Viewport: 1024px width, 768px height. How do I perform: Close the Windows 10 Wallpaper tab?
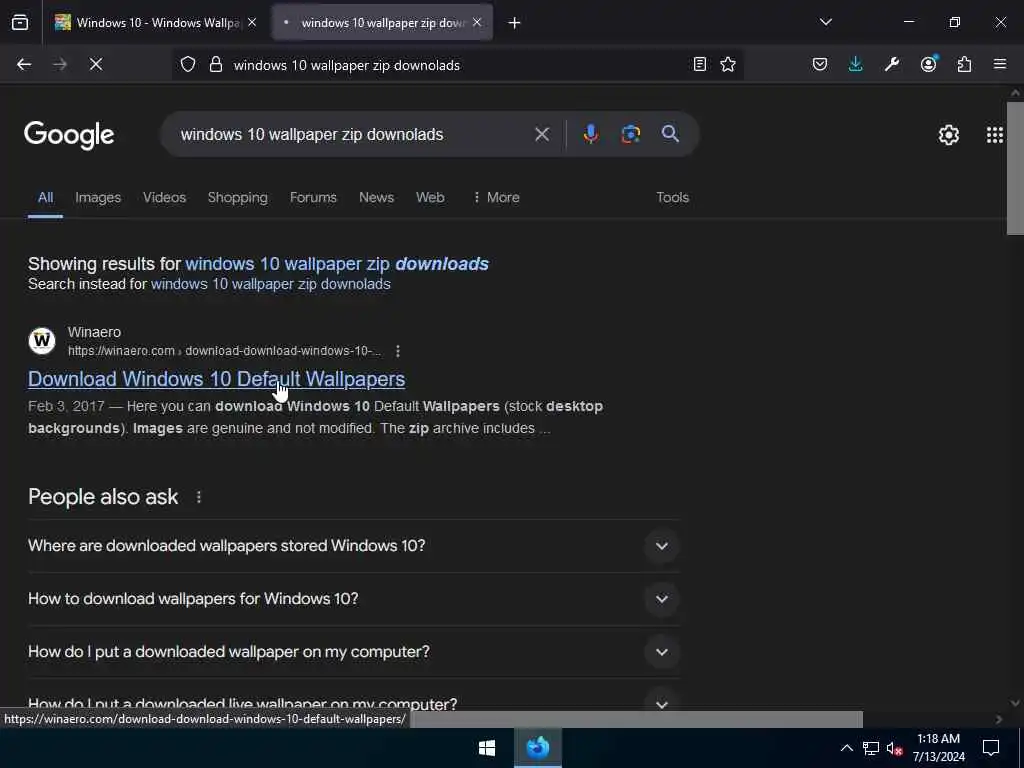point(252,23)
